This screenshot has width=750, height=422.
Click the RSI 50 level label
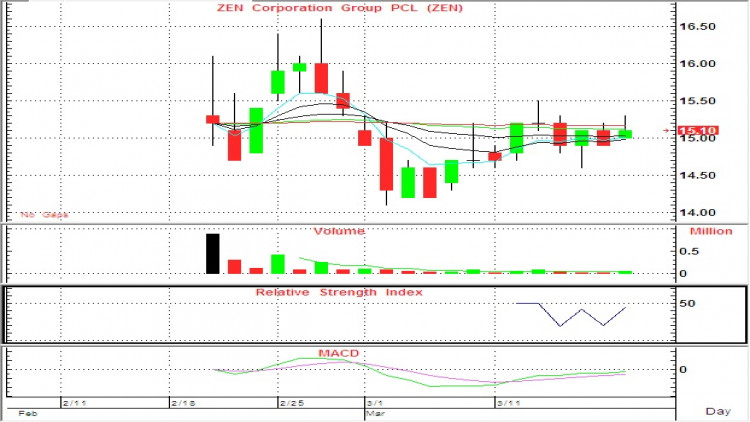point(687,303)
